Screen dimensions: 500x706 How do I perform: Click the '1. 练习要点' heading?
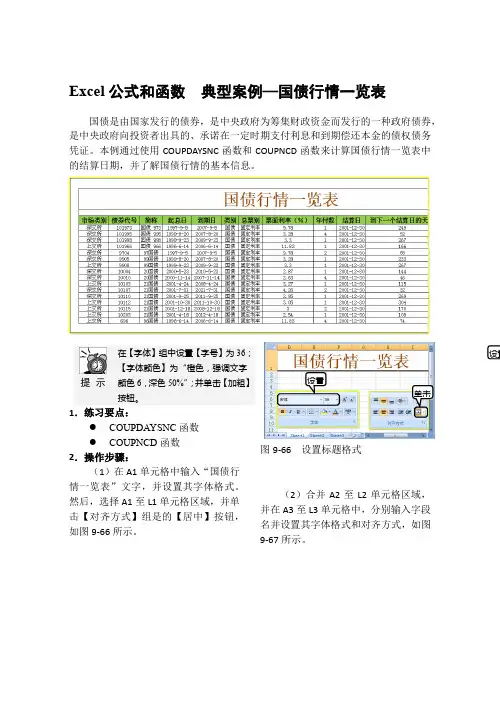pyautogui.click(x=99, y=413)
